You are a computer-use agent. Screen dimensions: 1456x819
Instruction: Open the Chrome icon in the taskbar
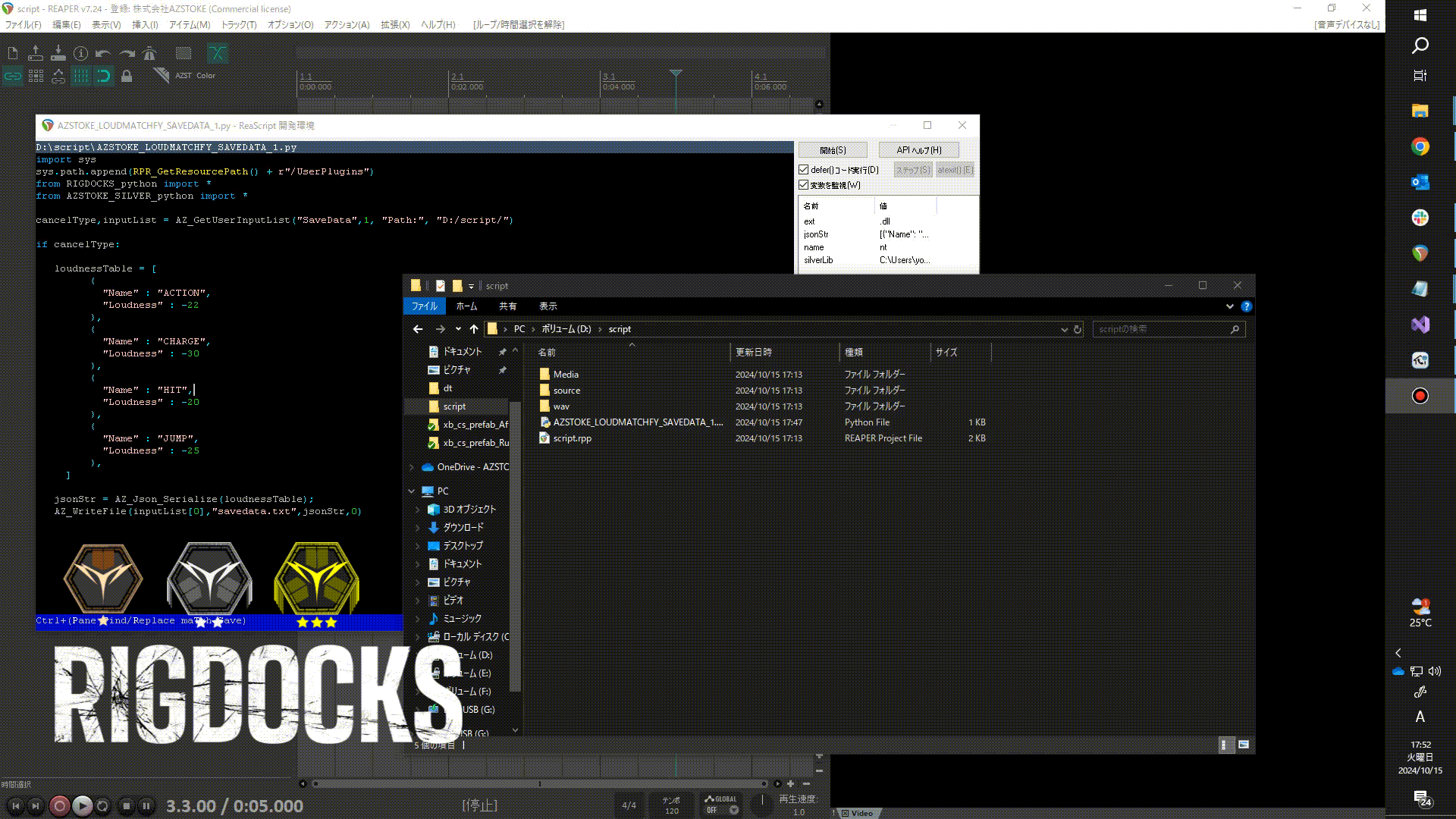(x=1420, y=146)
